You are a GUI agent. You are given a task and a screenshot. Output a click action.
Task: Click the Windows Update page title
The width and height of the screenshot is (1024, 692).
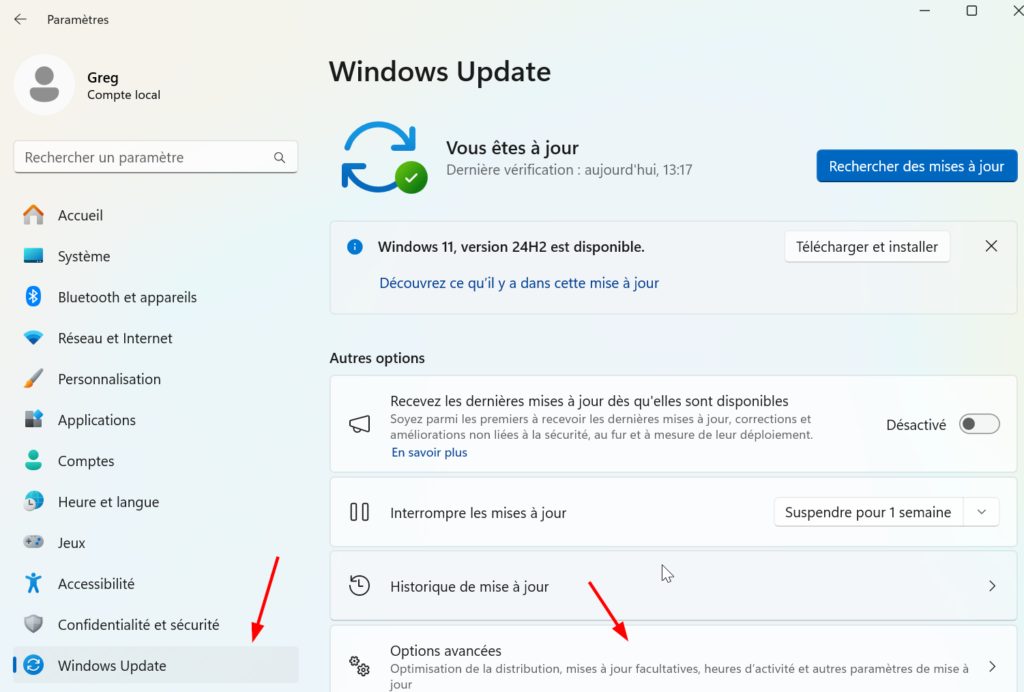pyautogui.click(x=440, y=71)
